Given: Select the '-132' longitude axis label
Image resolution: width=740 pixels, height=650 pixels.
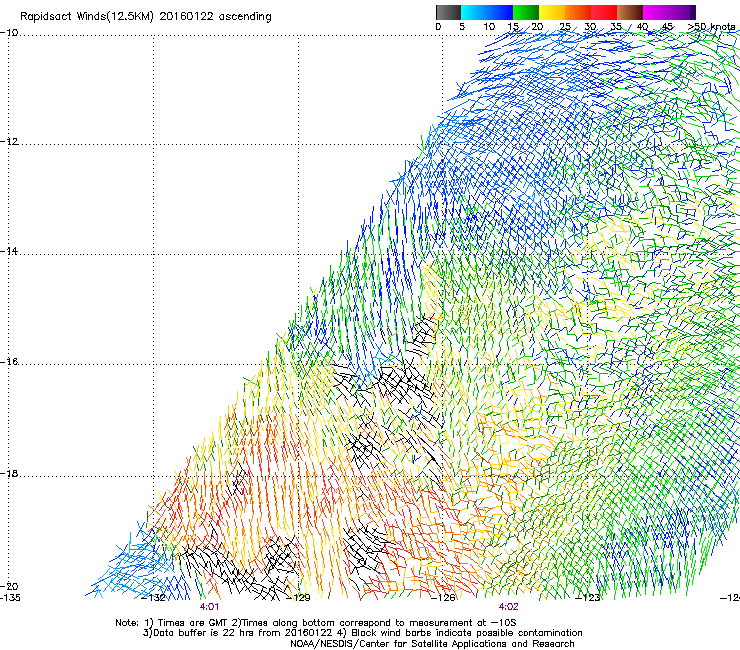Looking at the screenshot, I should click(154, 598).
